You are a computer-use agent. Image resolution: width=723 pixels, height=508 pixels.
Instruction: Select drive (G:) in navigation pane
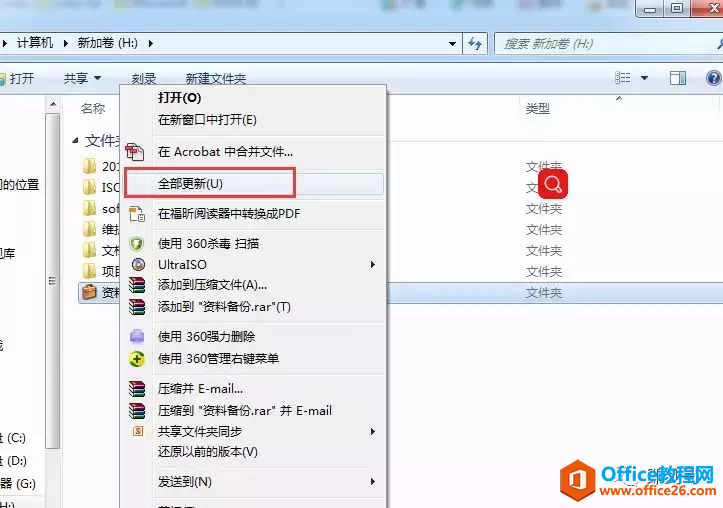(18, 484)
